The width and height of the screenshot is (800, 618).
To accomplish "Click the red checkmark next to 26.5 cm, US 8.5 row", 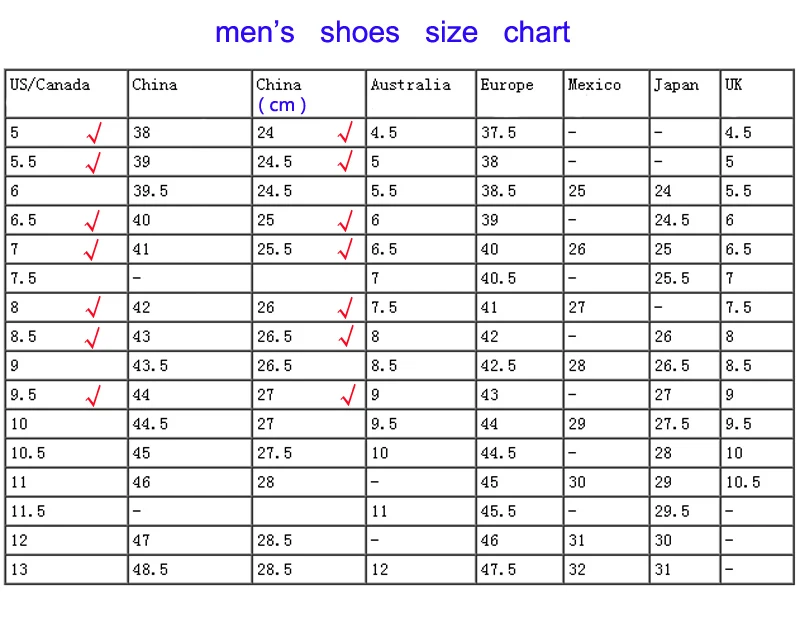I will pos(346,336).
